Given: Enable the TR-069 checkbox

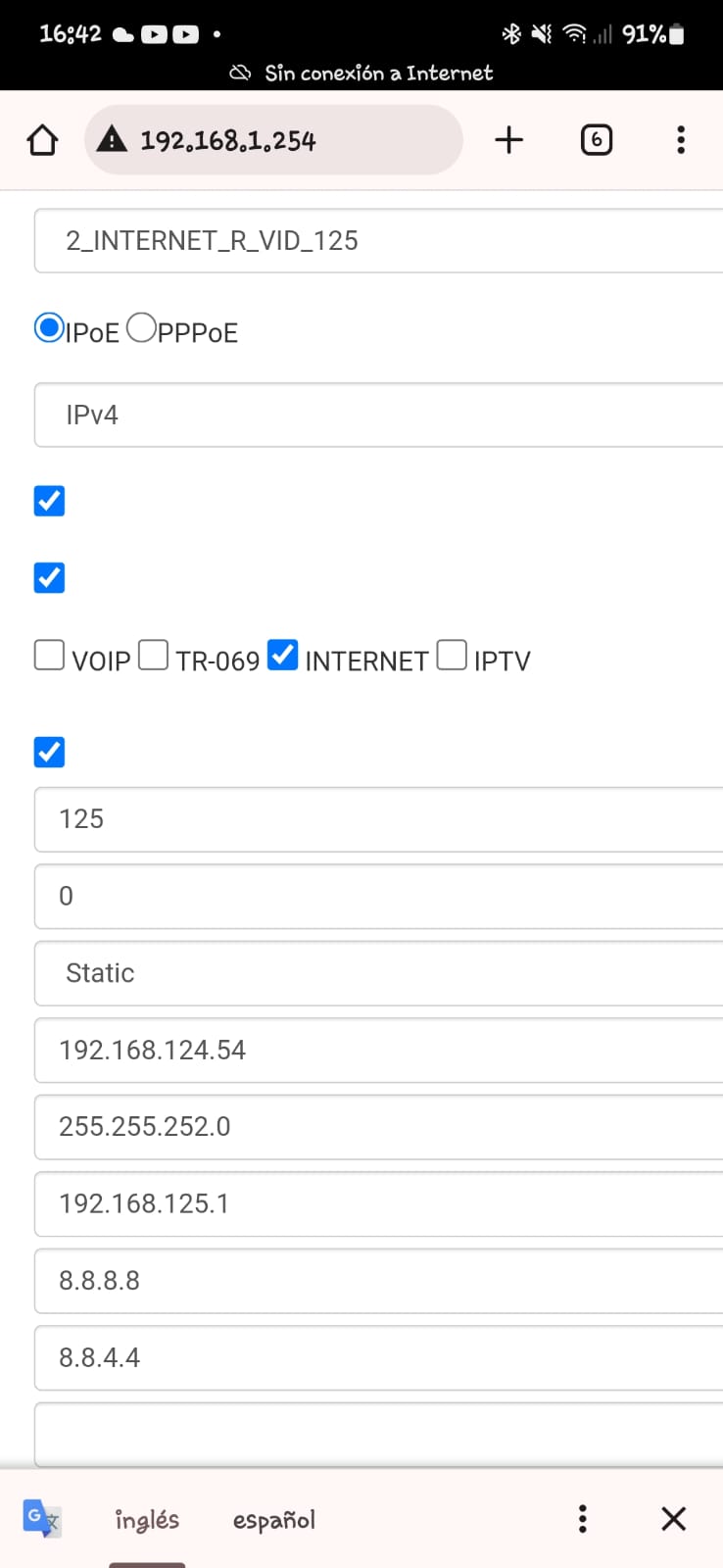Looking at the screenshot, I should point(154,655).
